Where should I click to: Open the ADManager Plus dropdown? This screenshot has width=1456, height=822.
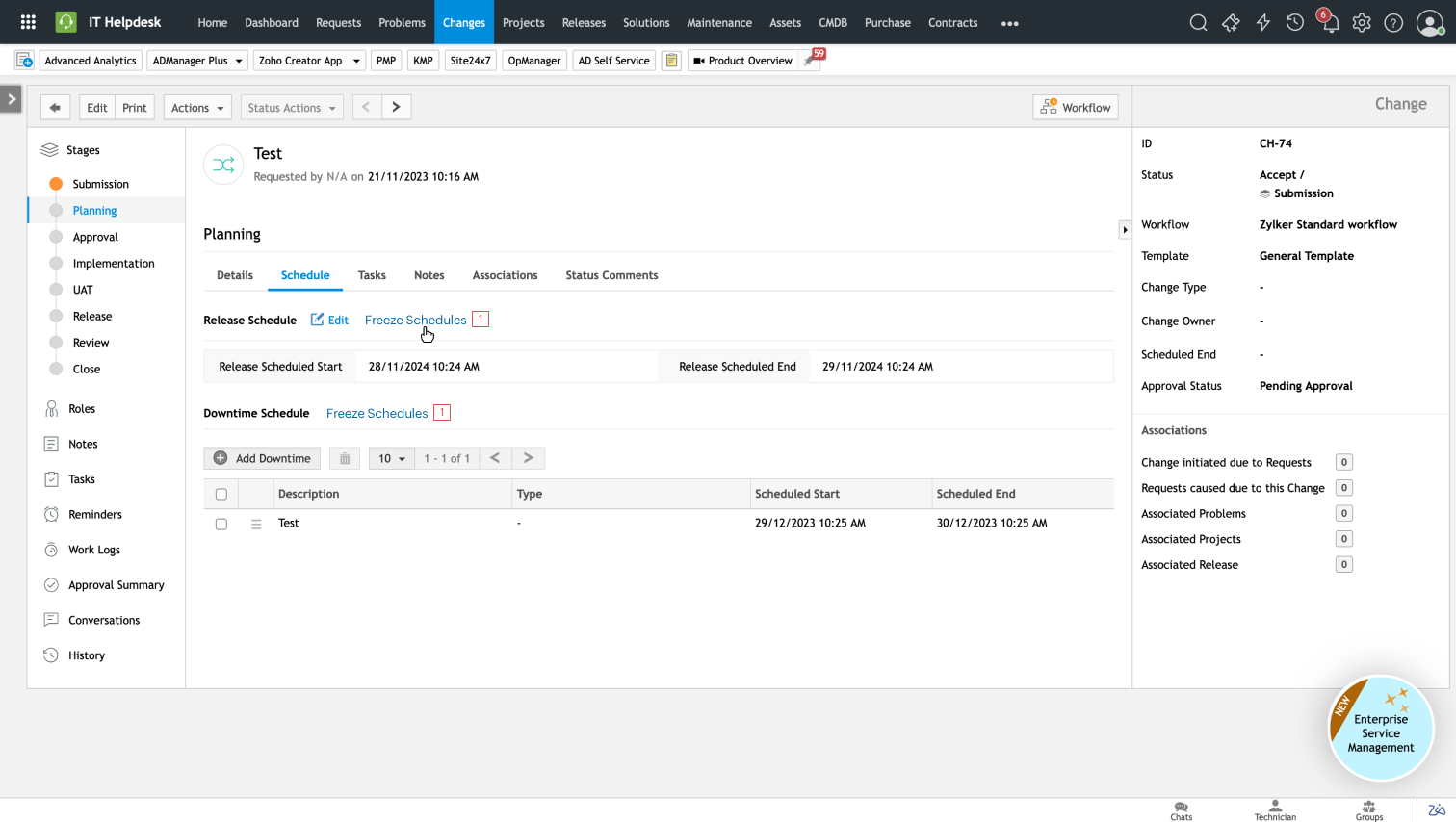point(197,61)
